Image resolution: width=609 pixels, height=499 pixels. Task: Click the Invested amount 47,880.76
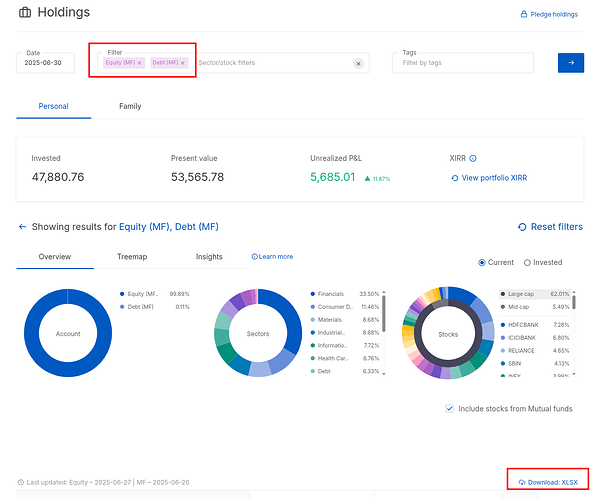point(58,177)
